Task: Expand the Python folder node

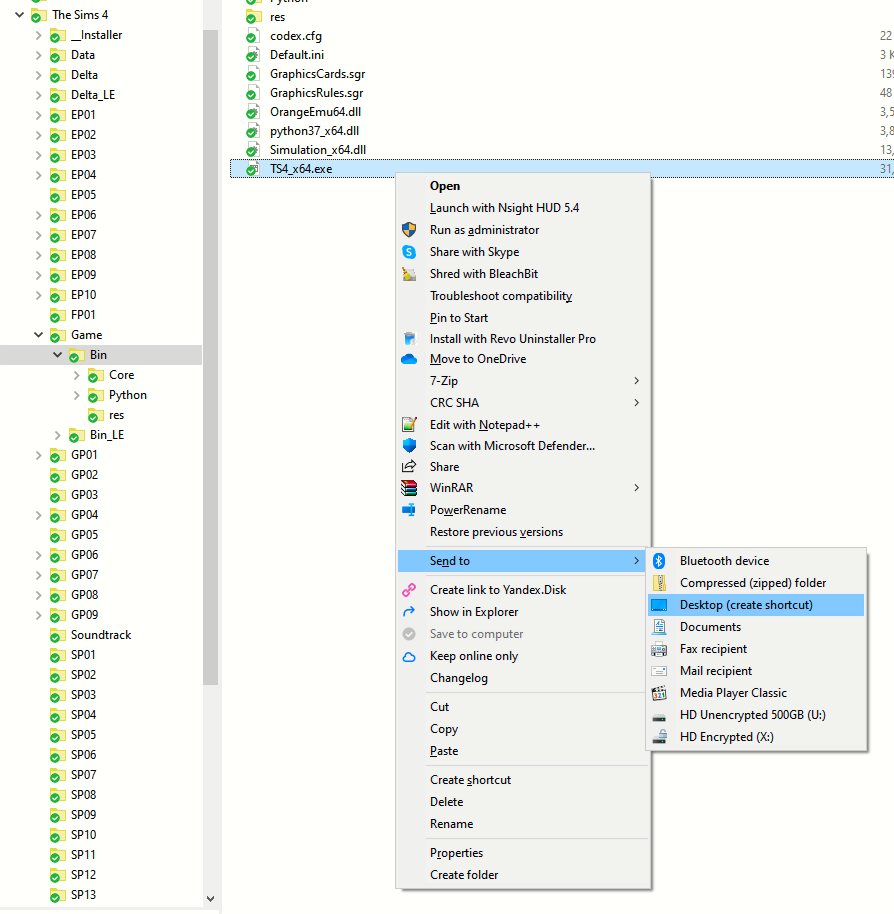Action: [77, 395]
